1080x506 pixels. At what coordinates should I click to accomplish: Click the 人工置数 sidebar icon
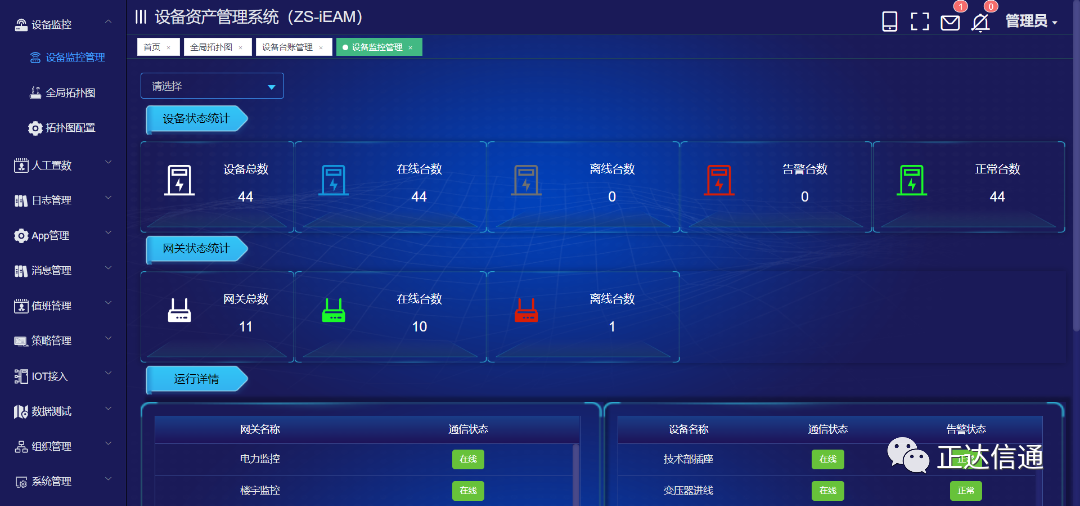click(x=21, y=165)
